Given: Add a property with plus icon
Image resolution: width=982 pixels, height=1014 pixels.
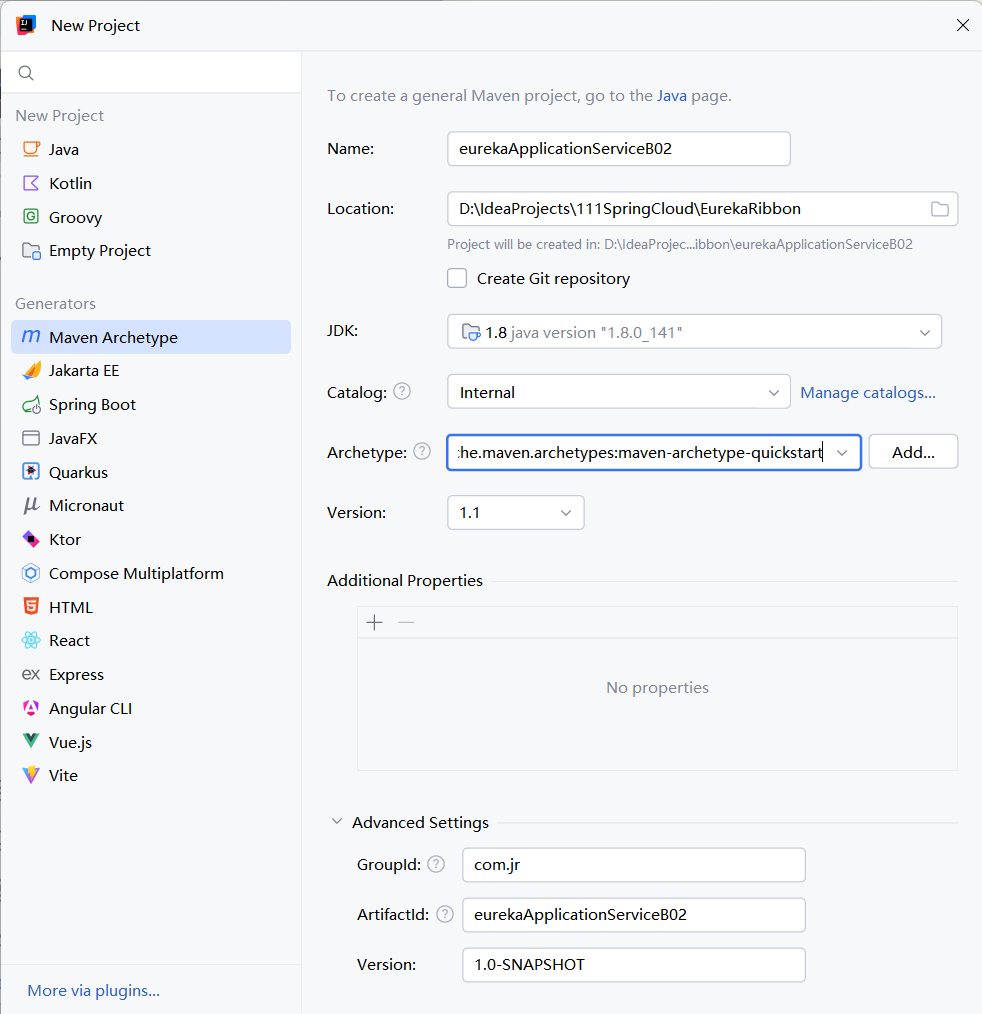Looking at the screenshot, I should 374,623.
